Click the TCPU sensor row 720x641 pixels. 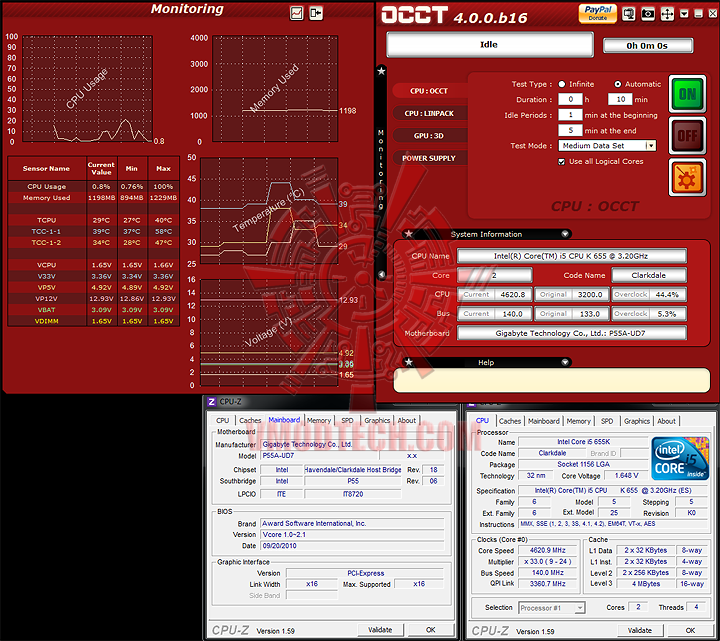click(x=93, y=220)
